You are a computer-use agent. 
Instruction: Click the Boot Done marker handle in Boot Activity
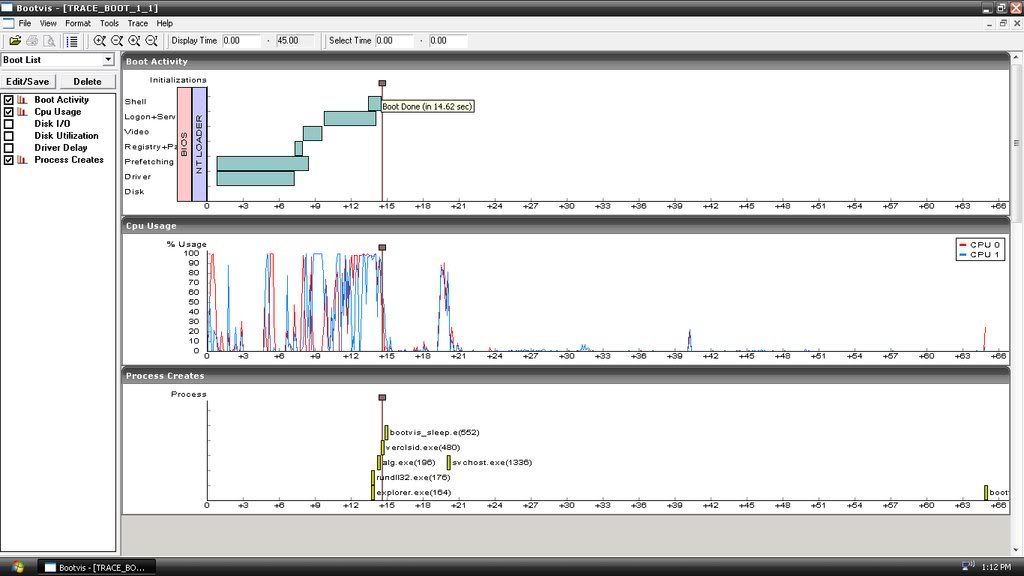pyautogui.click(x=382, y=84)
